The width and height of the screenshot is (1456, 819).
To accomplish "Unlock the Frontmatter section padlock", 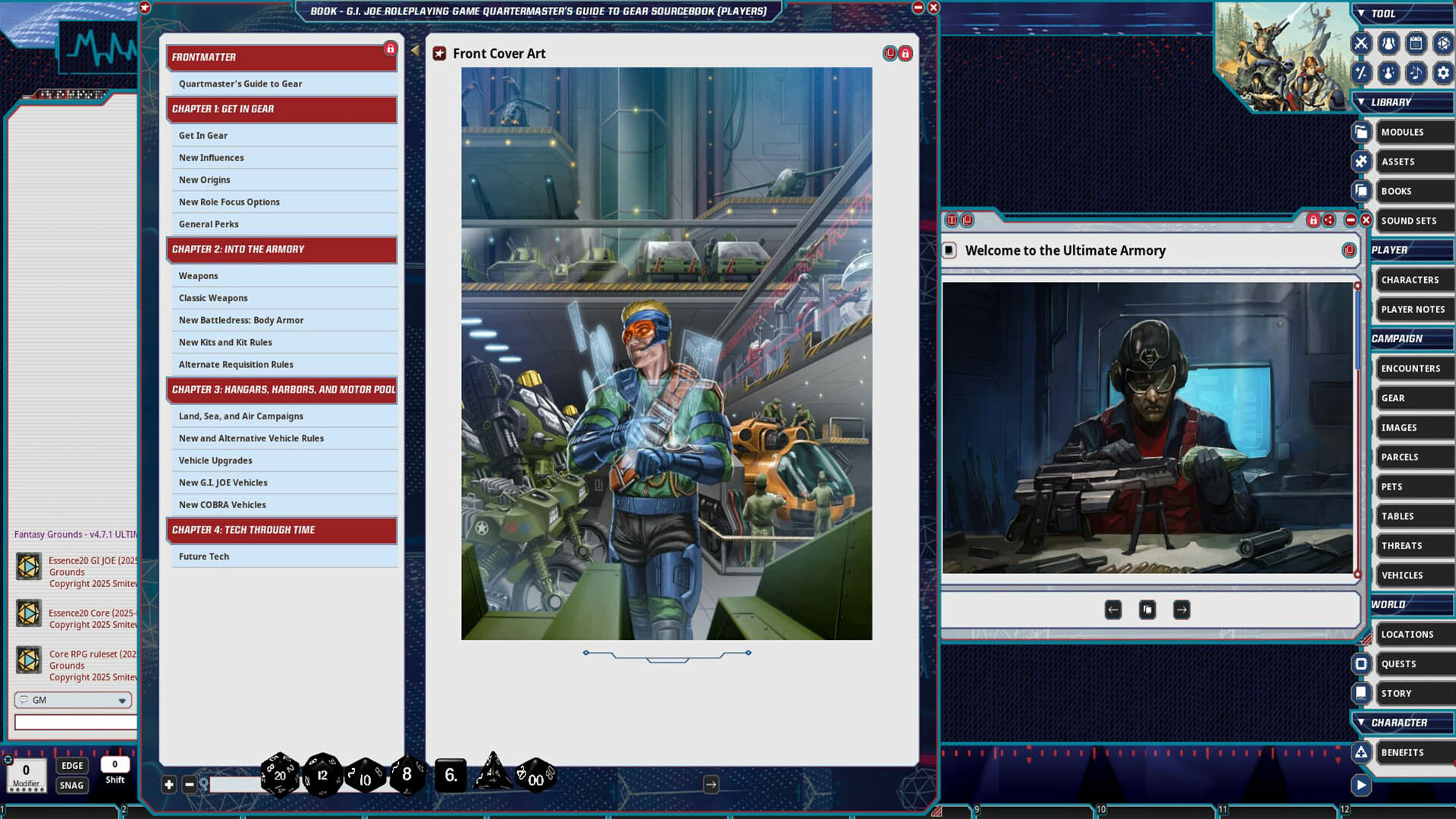I will (390, 48).
